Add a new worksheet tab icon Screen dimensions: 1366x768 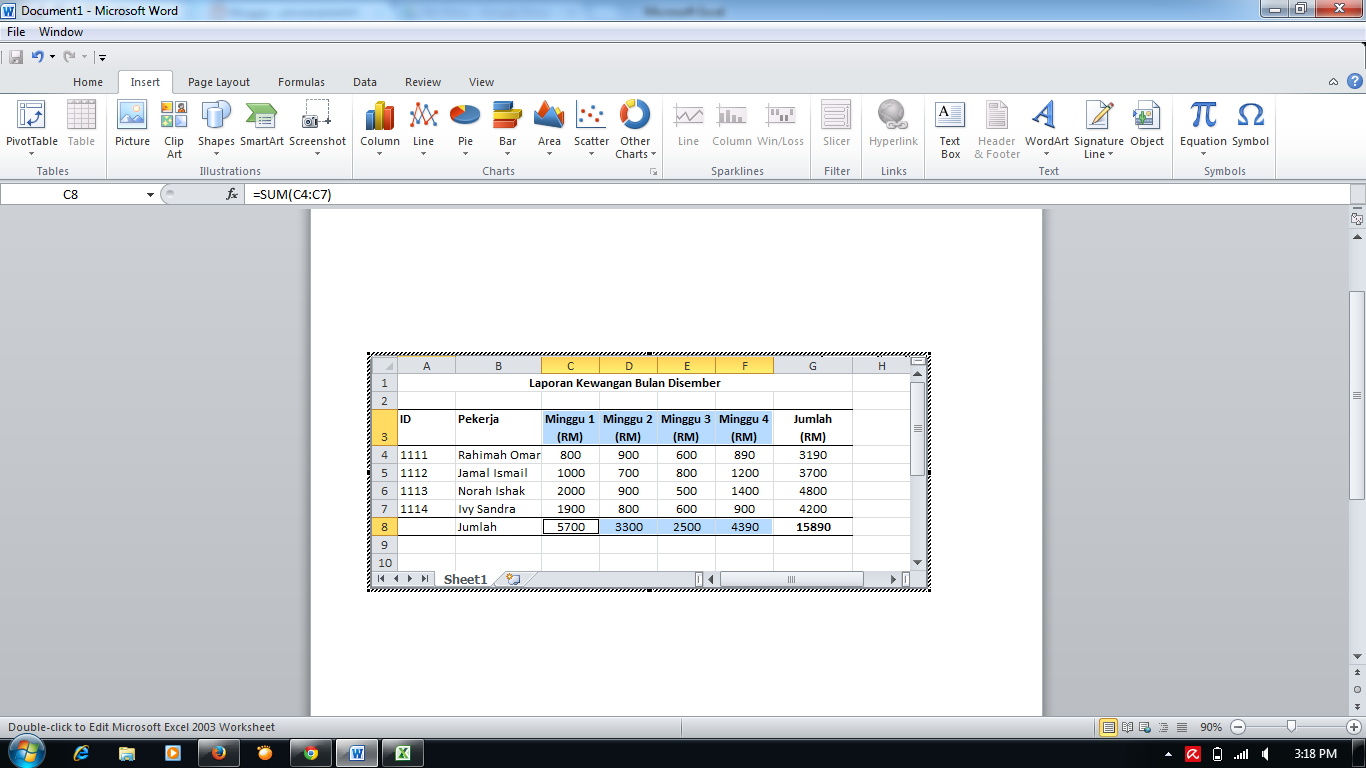click(513, 579)
